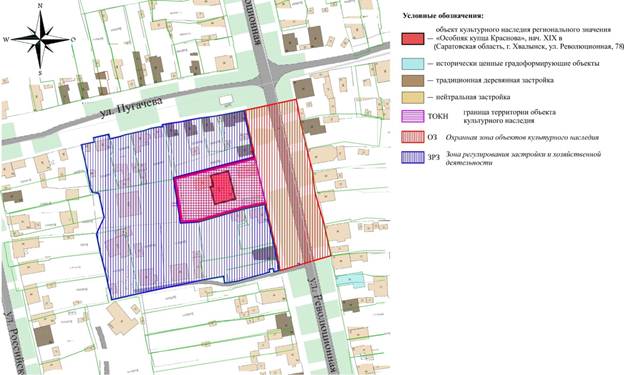Click the light blue historical building on map
624x375 pixels.
(350, 280)
